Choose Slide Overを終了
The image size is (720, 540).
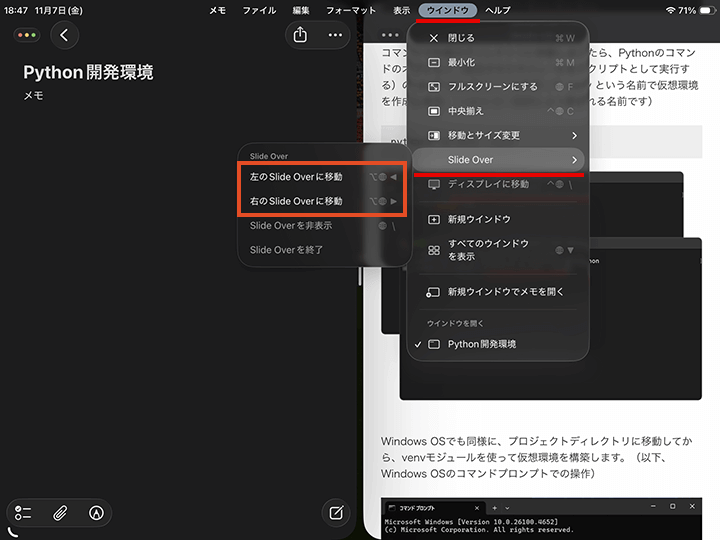point(323,250)
